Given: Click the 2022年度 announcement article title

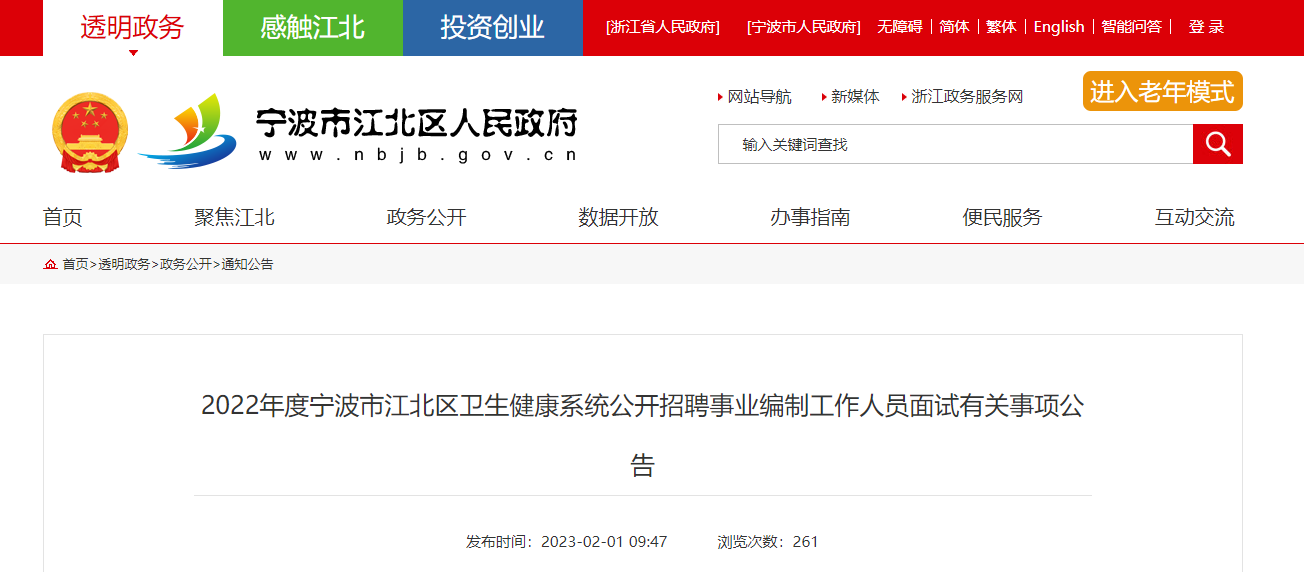Looking at the screenshot, I should [642, 435].
